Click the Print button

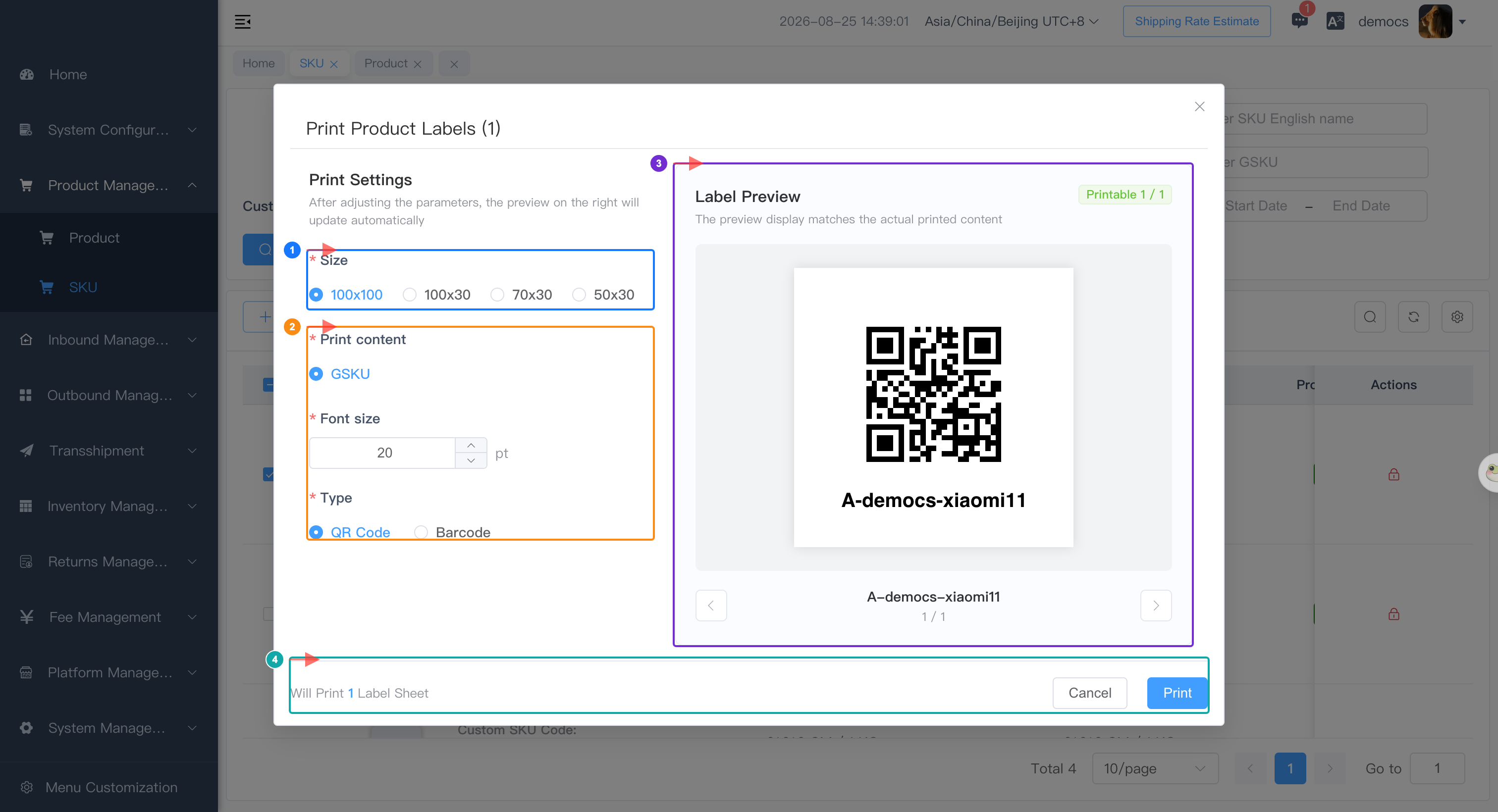tap(1177, 693)
